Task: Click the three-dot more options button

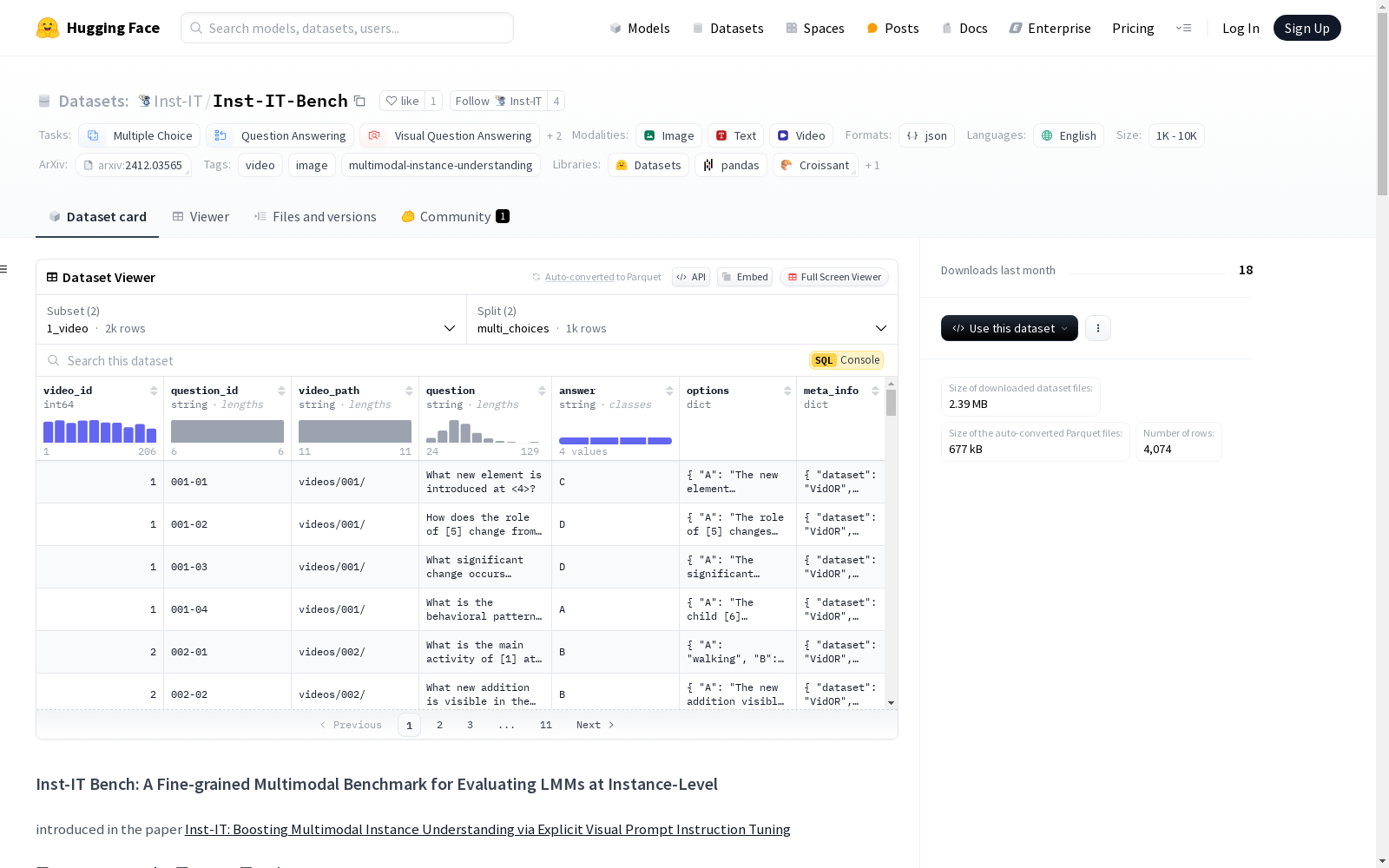Action: click(1098, 328)
